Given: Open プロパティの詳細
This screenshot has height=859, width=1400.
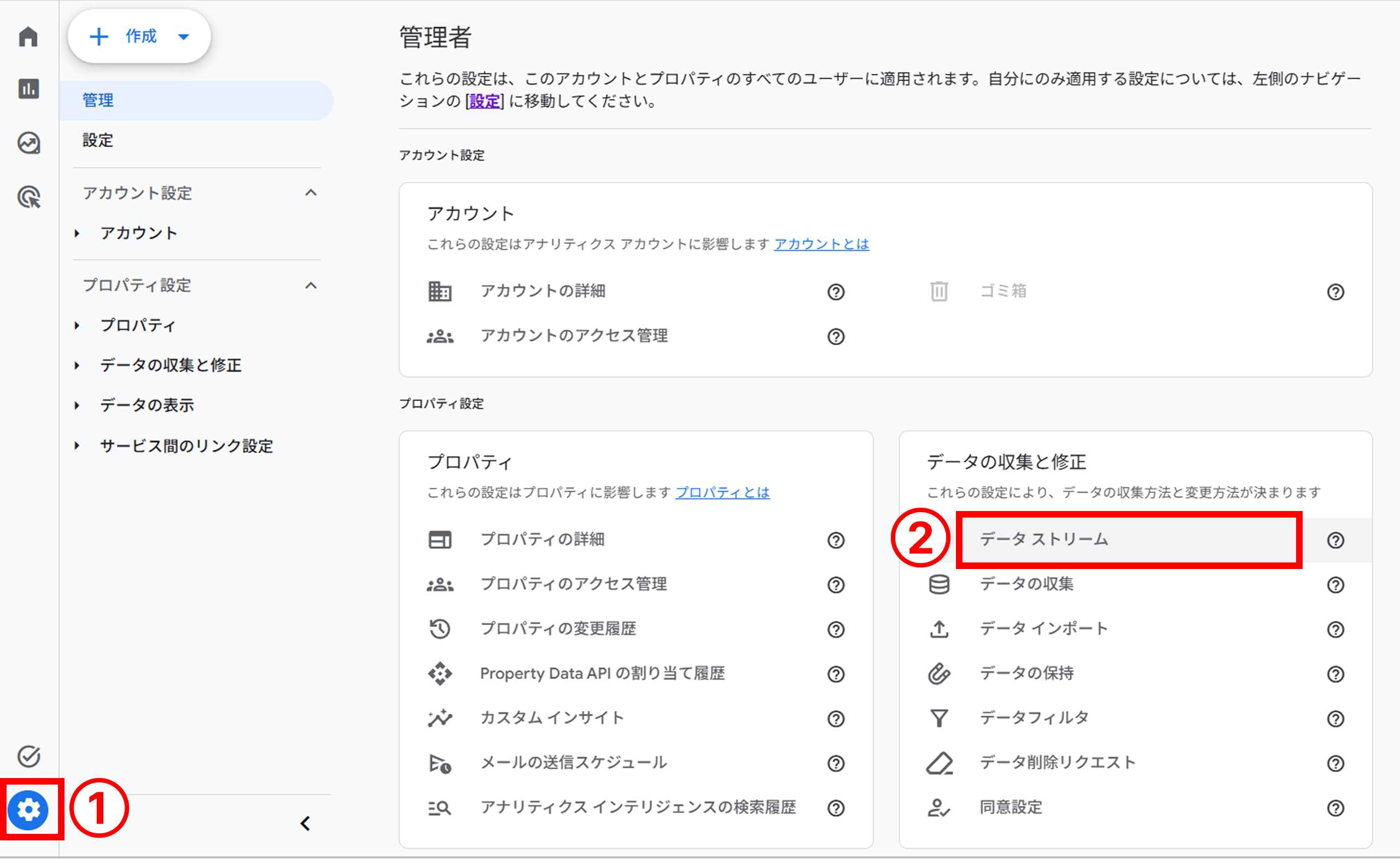Looking at the screenshot, I should click(x=542, y=539).
